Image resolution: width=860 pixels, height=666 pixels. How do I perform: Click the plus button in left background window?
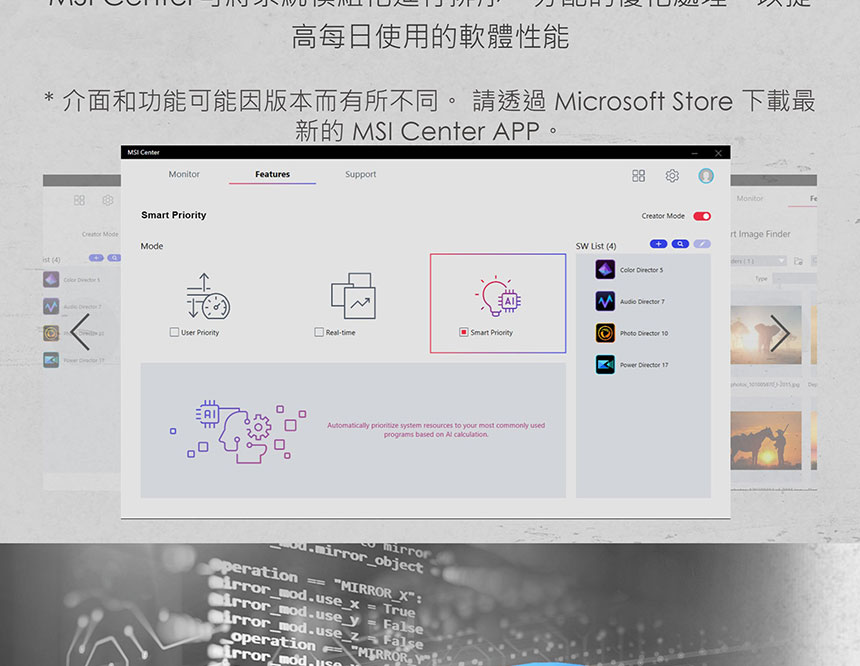(96, 258)
